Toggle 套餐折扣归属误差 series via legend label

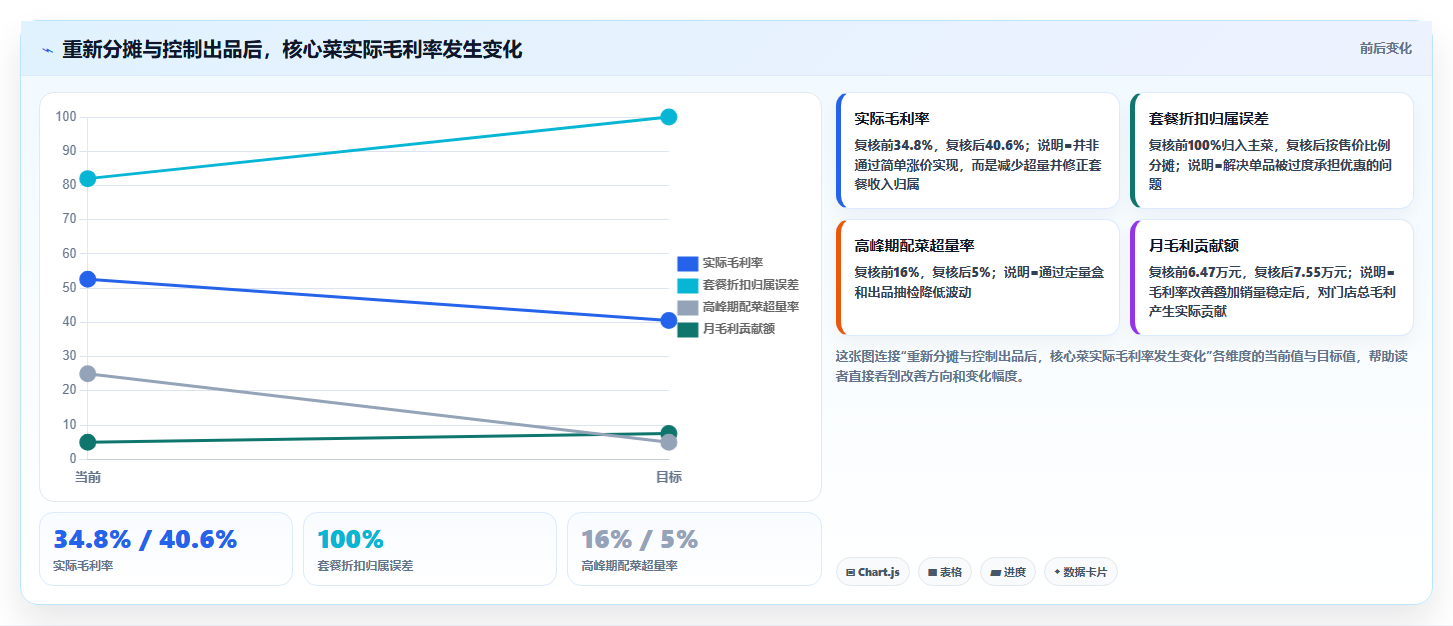tap(750, 285)
